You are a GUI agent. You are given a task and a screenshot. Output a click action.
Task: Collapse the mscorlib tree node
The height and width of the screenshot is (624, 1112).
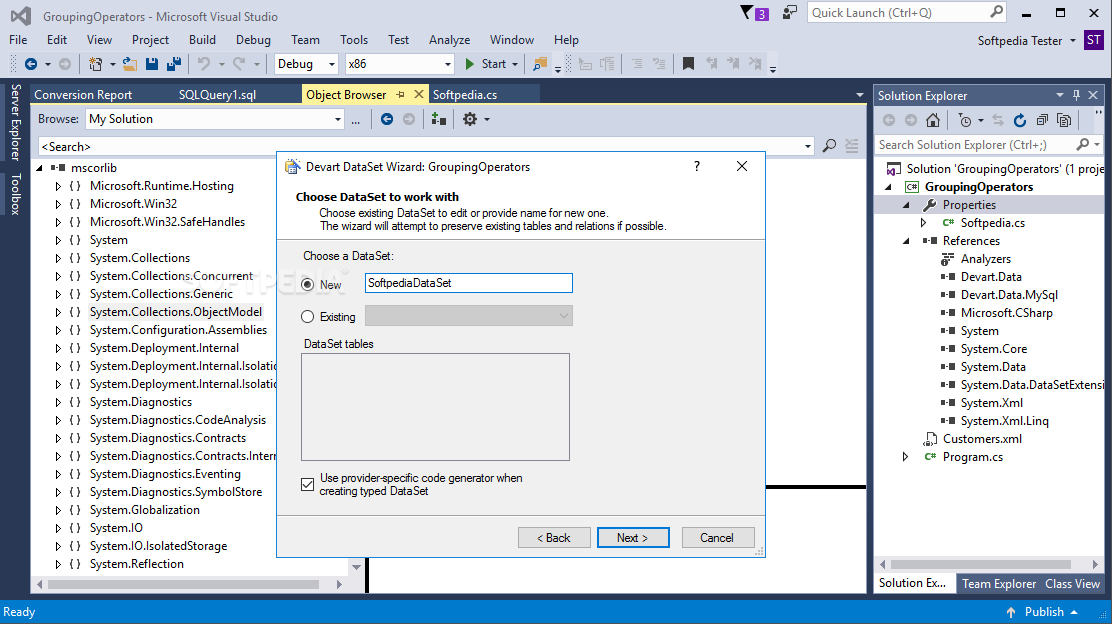point(40,168)
